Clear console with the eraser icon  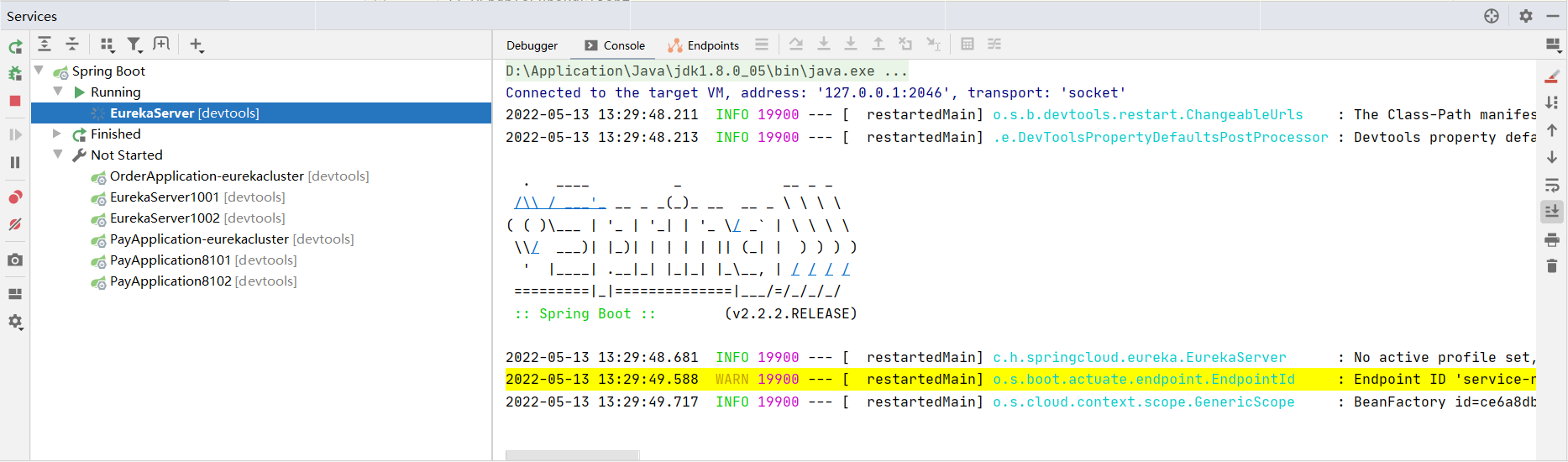pos(1552,76)
